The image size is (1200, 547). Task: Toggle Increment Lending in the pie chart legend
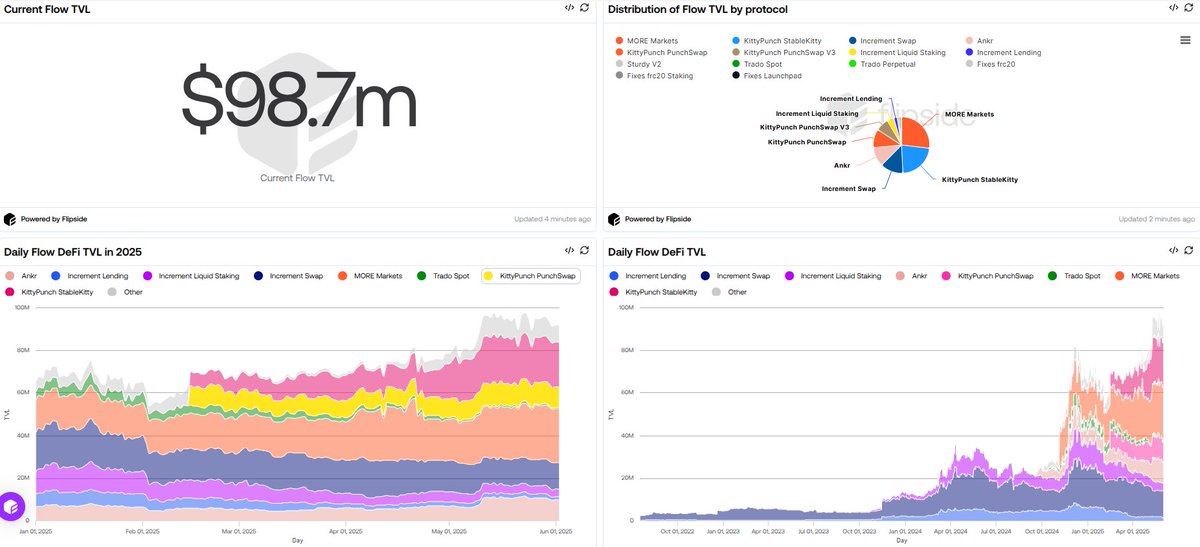1003,52
